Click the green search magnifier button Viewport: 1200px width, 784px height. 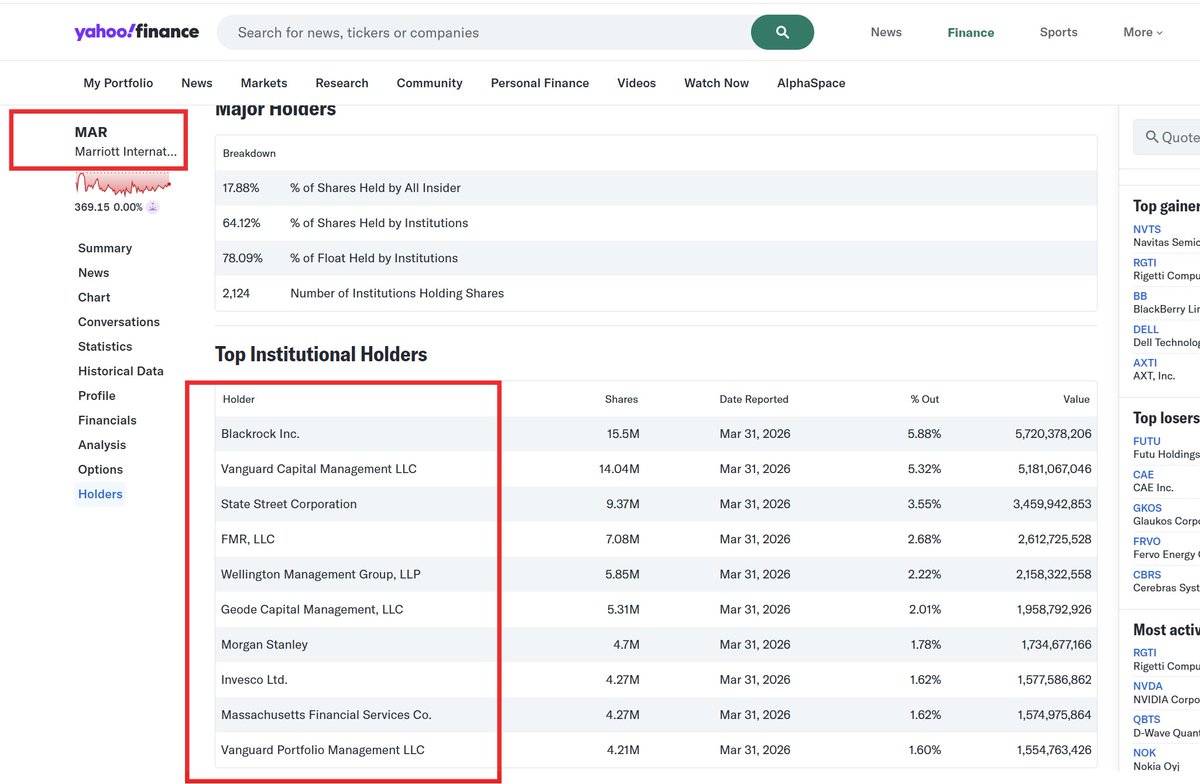pyautogui.click(x=782, y=32)
